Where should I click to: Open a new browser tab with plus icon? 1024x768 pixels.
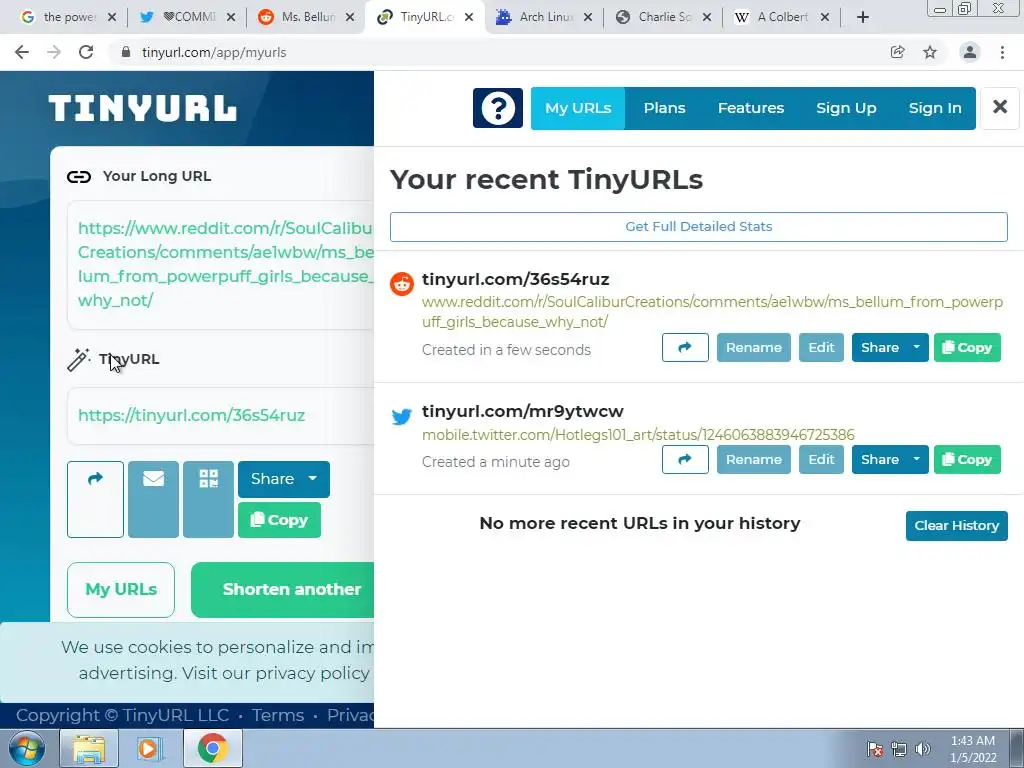click(863, 17)
